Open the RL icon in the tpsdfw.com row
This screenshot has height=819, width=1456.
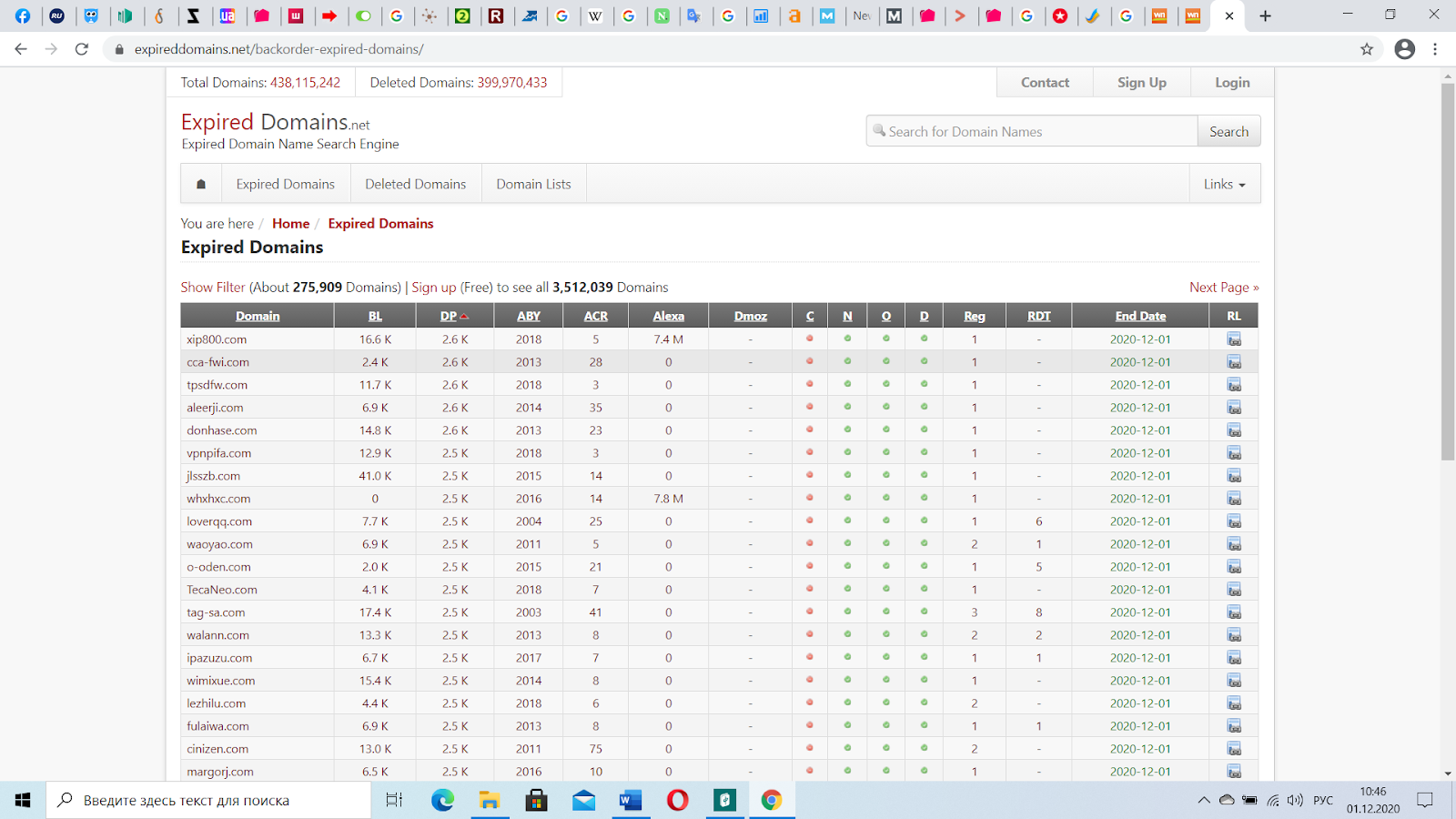click(1234, 384)
